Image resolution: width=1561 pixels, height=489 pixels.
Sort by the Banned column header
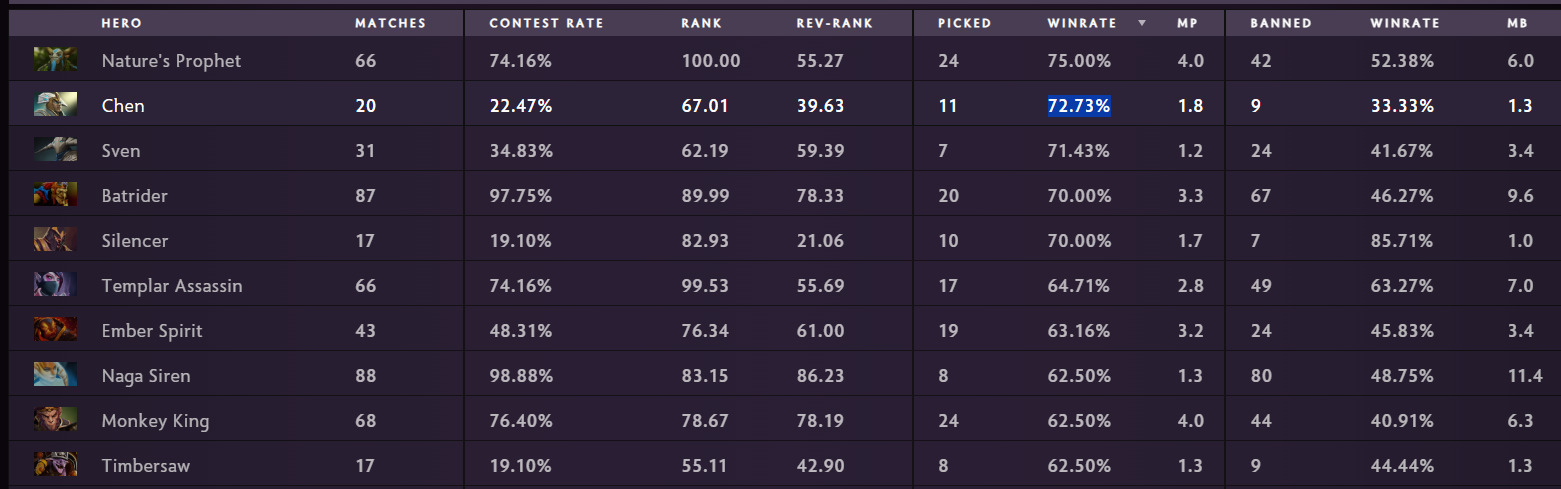pos(1281,23)
